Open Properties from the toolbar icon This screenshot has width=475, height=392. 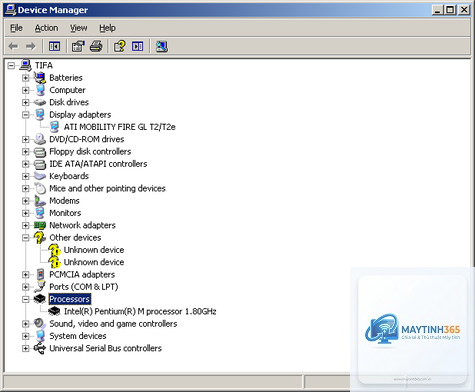click(78, 46)
